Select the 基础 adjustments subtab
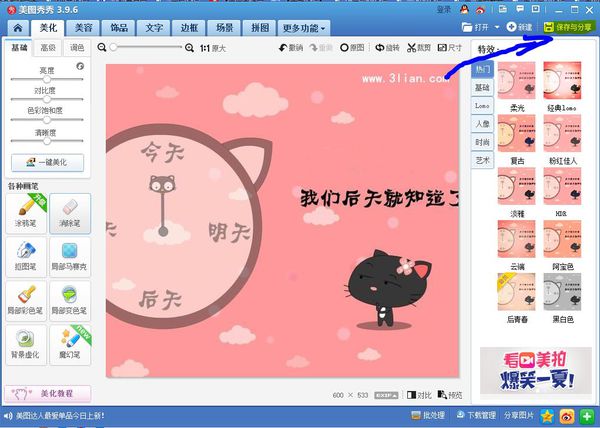Viewport: 600px width, 428px height. [19, 48]
